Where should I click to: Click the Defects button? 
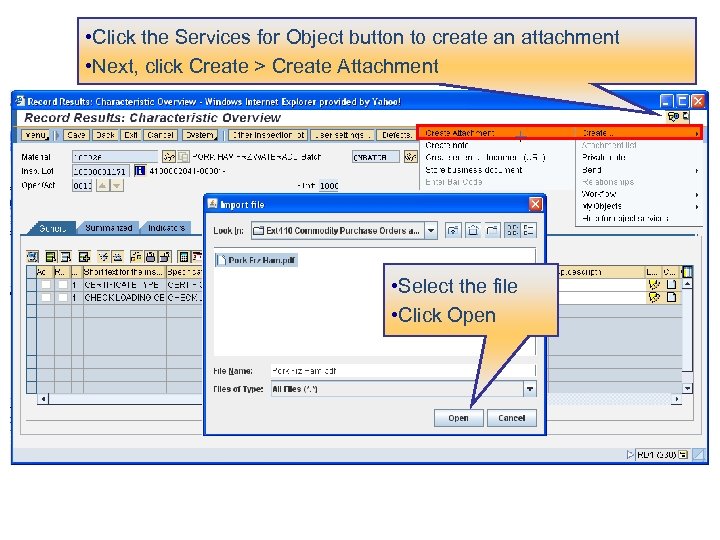(396, 135)
